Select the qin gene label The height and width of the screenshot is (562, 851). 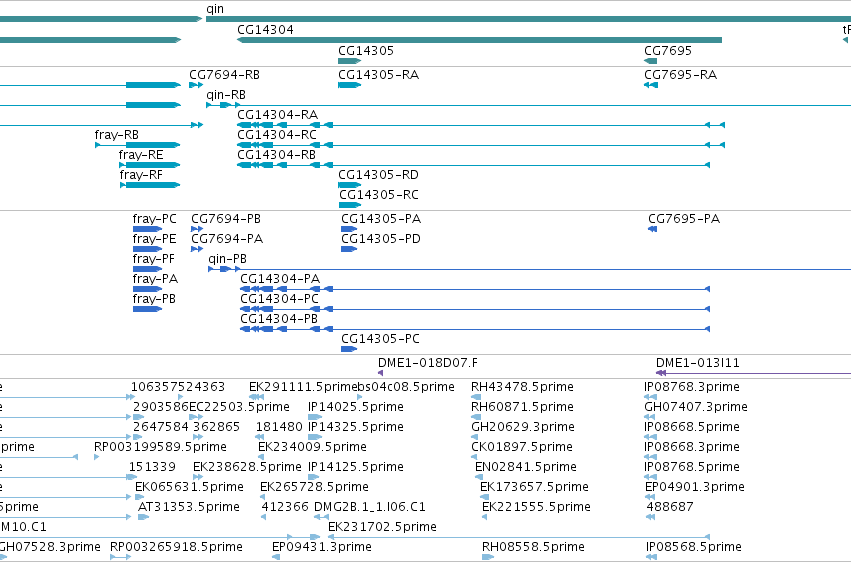point(215,9)
